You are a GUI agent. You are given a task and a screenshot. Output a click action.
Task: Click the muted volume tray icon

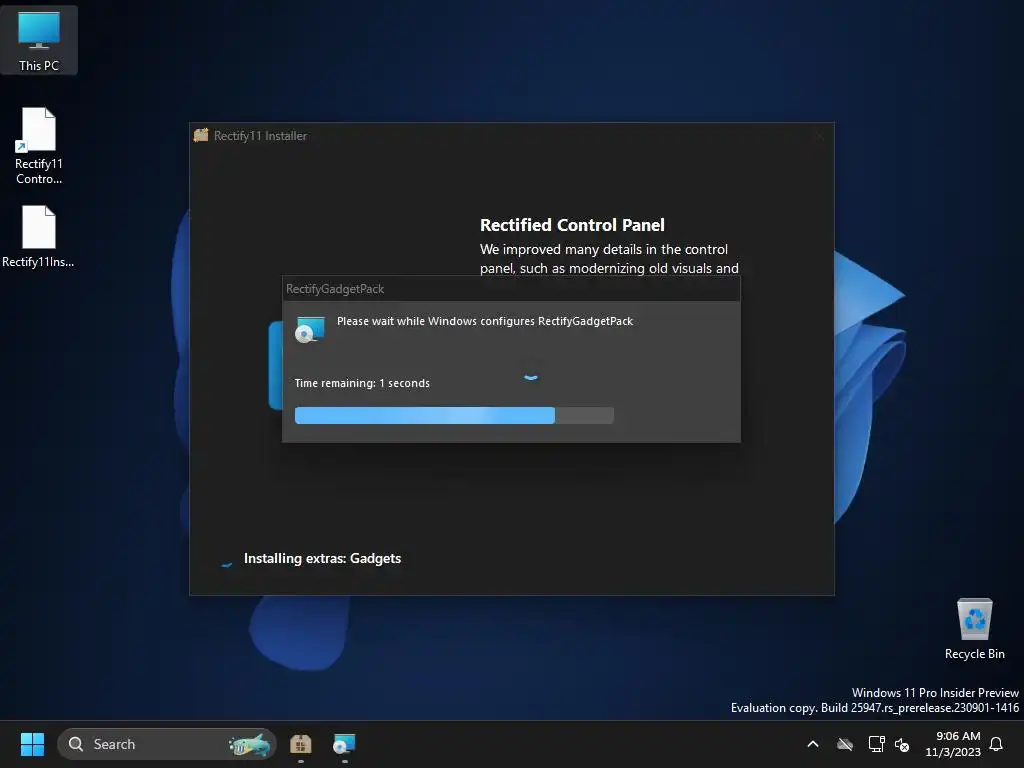click(902, 744)
